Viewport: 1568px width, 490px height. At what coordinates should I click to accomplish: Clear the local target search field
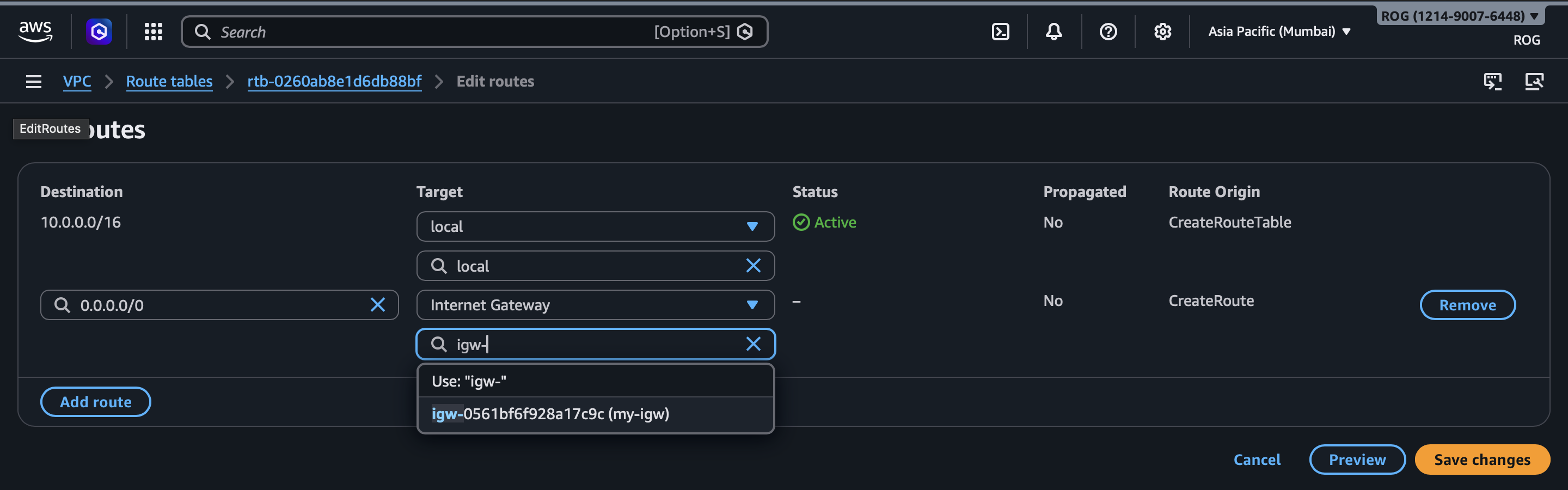coord(753,266)
